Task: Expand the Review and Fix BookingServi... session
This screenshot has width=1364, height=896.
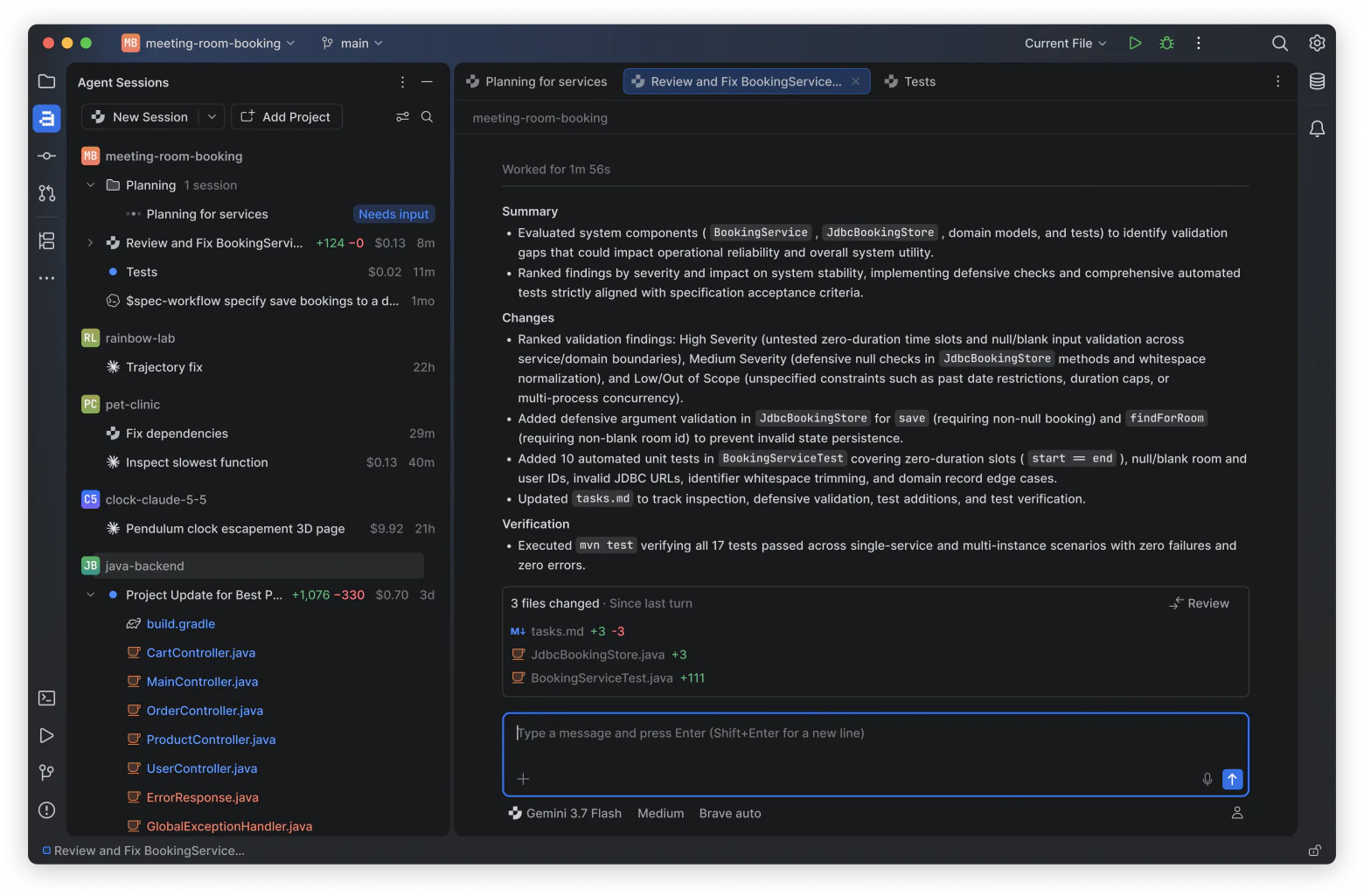Action: point(90,242)
